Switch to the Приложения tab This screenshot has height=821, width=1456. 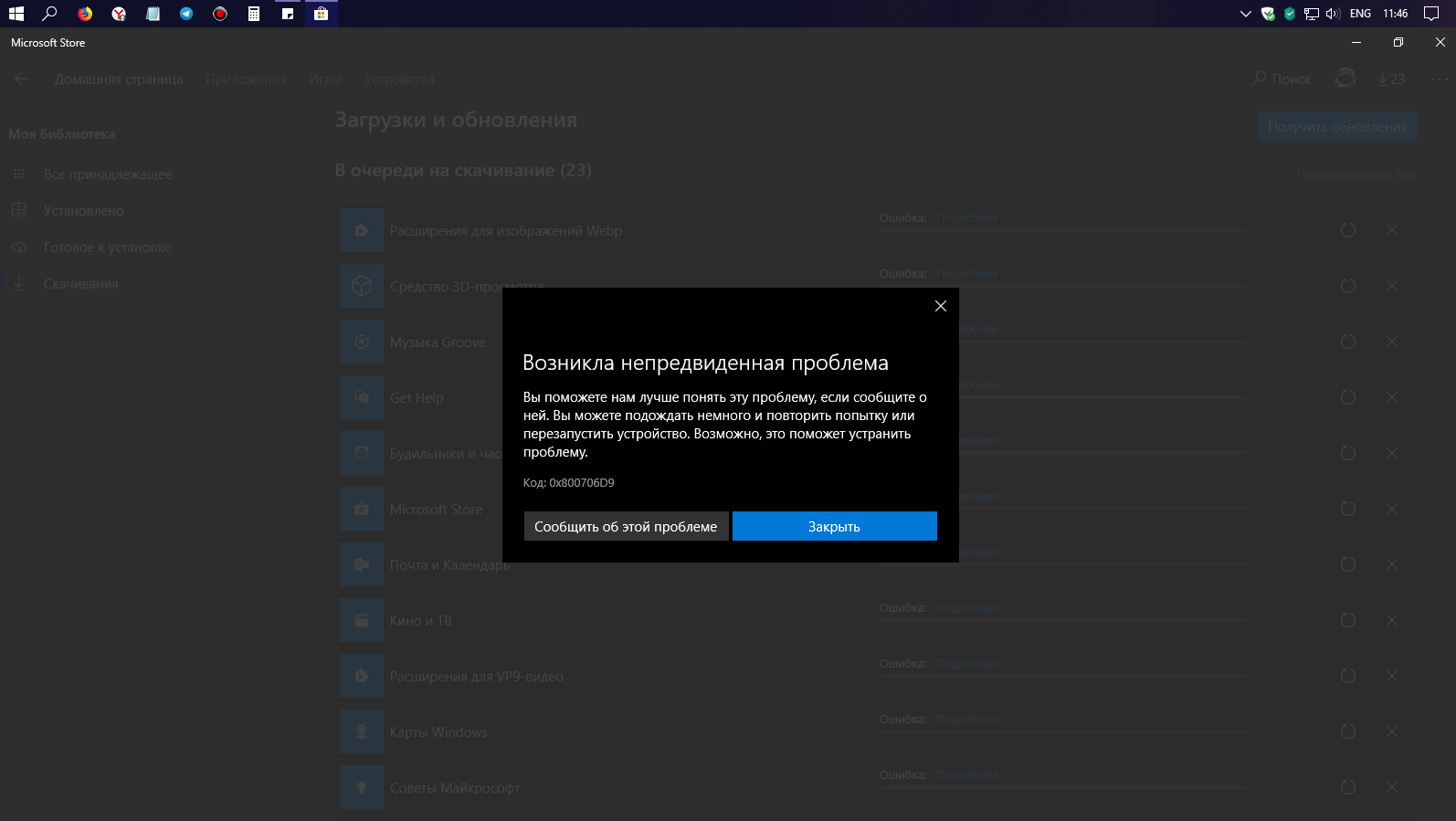pyautogui.click(x=246, y=79)
